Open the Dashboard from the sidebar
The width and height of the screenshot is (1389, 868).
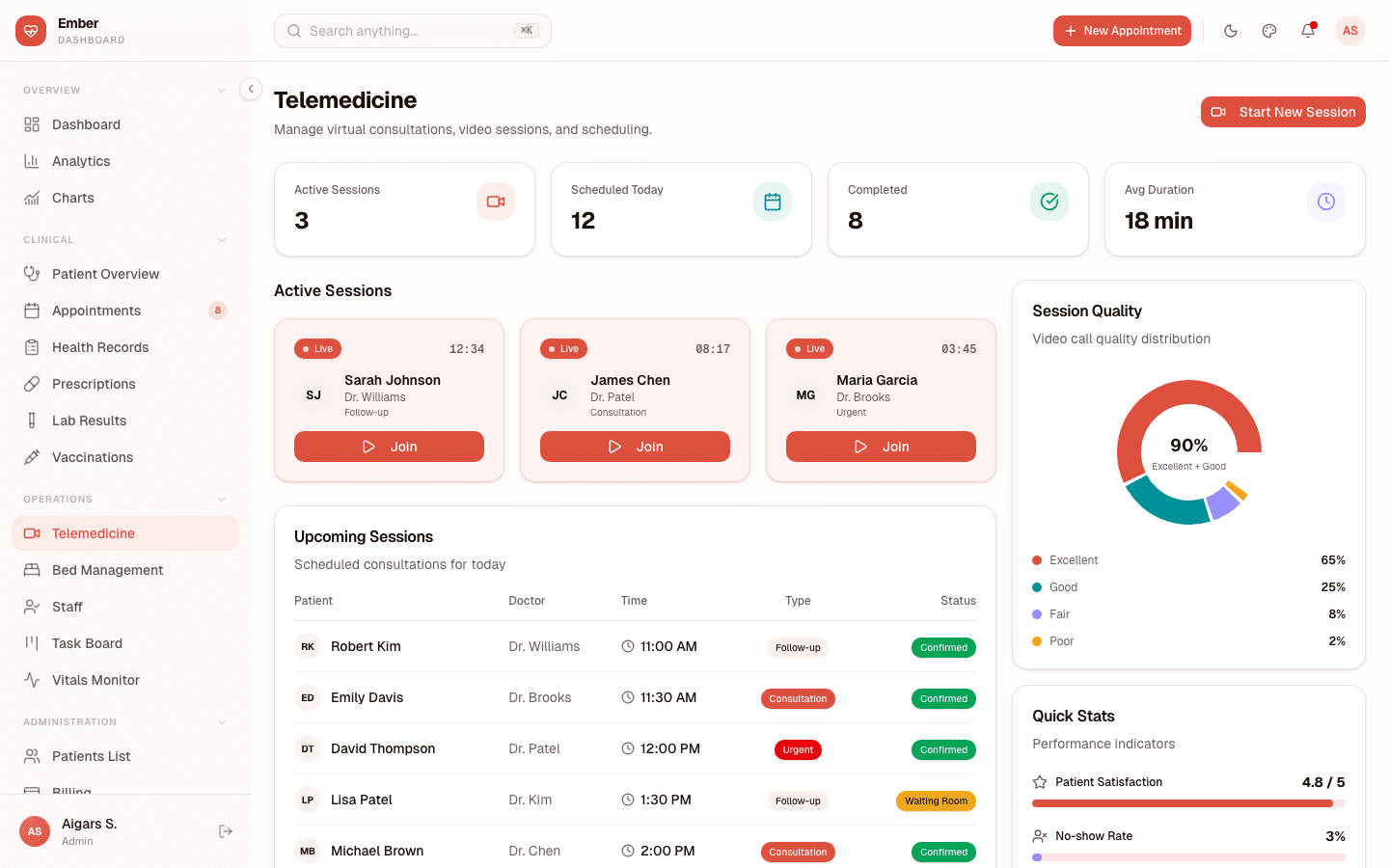coord(86,124)
